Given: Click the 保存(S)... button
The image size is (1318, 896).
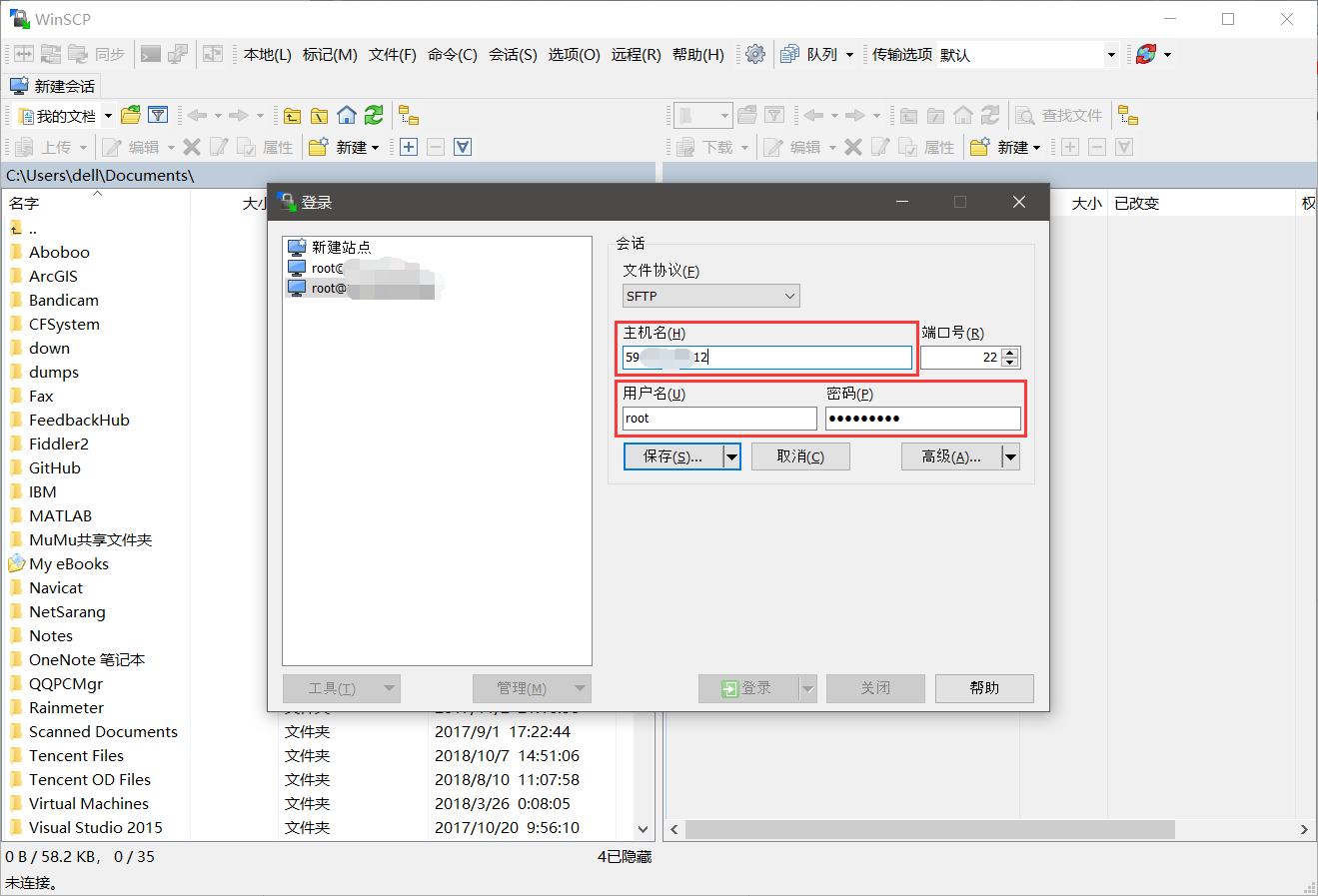Looking at the screenshot, I should [x=673, y=456].
